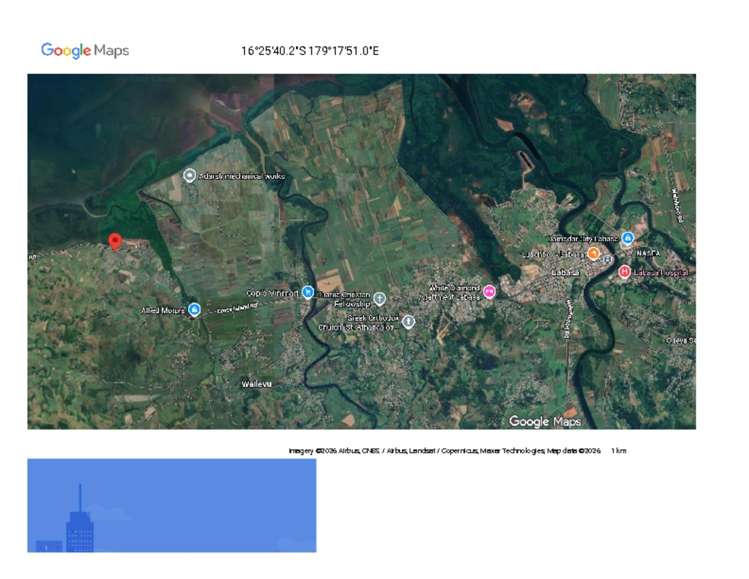The image size is (749, 579).
Task: Click the 1 km scale indicator
Action: 619,450
